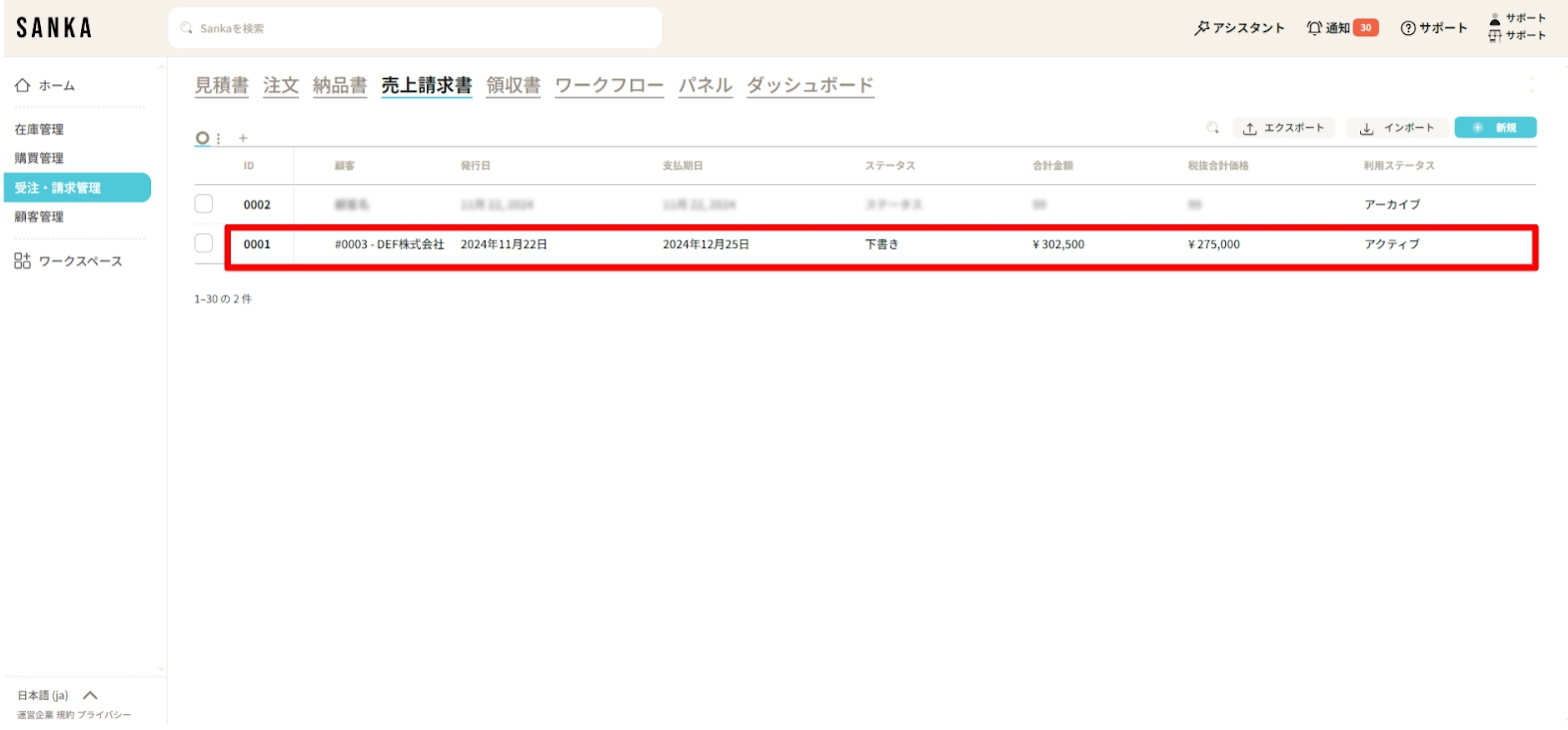
Task: Click the Sankaを検索 search field
Action: pyautogui.click(x=415, y=28)
